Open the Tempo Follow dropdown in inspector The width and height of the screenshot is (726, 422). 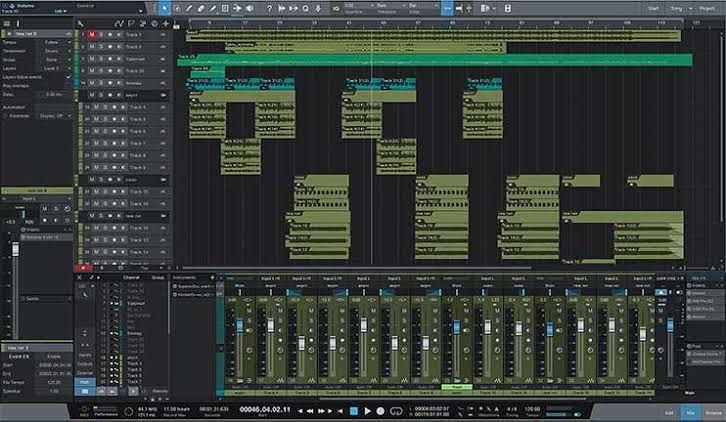(56, 42)
